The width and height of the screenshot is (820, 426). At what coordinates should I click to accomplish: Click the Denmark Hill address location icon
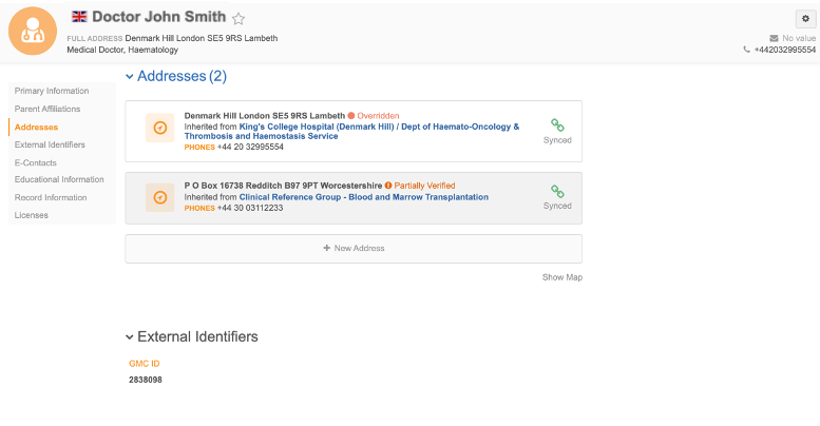coord(160,128)
